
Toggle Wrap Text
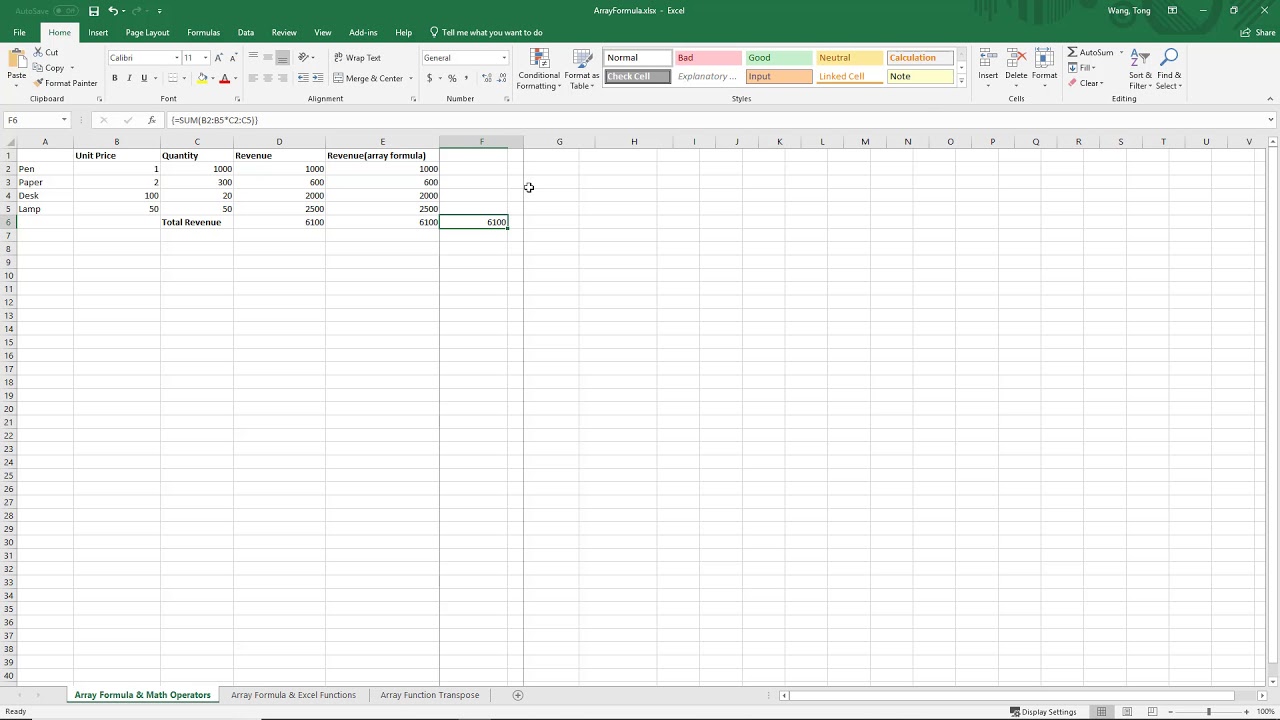point(357,58)
